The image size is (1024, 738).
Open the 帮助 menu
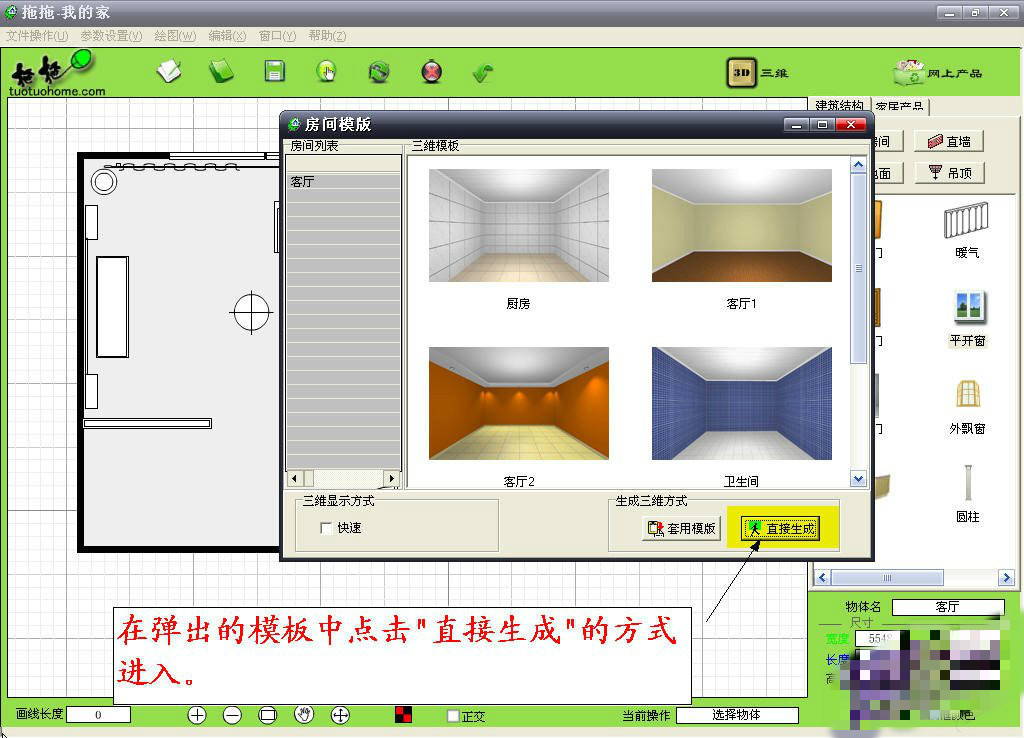point(327,36)
